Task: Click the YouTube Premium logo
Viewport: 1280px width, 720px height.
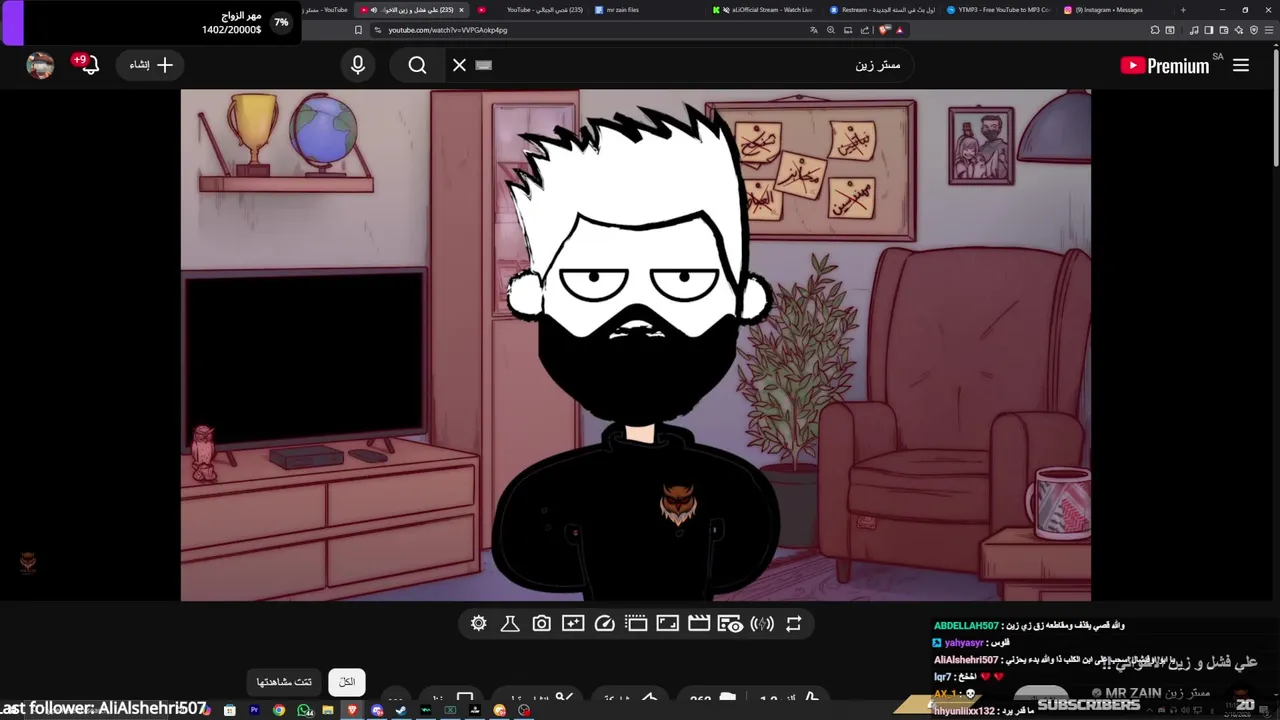Action: pos(1165,65)
